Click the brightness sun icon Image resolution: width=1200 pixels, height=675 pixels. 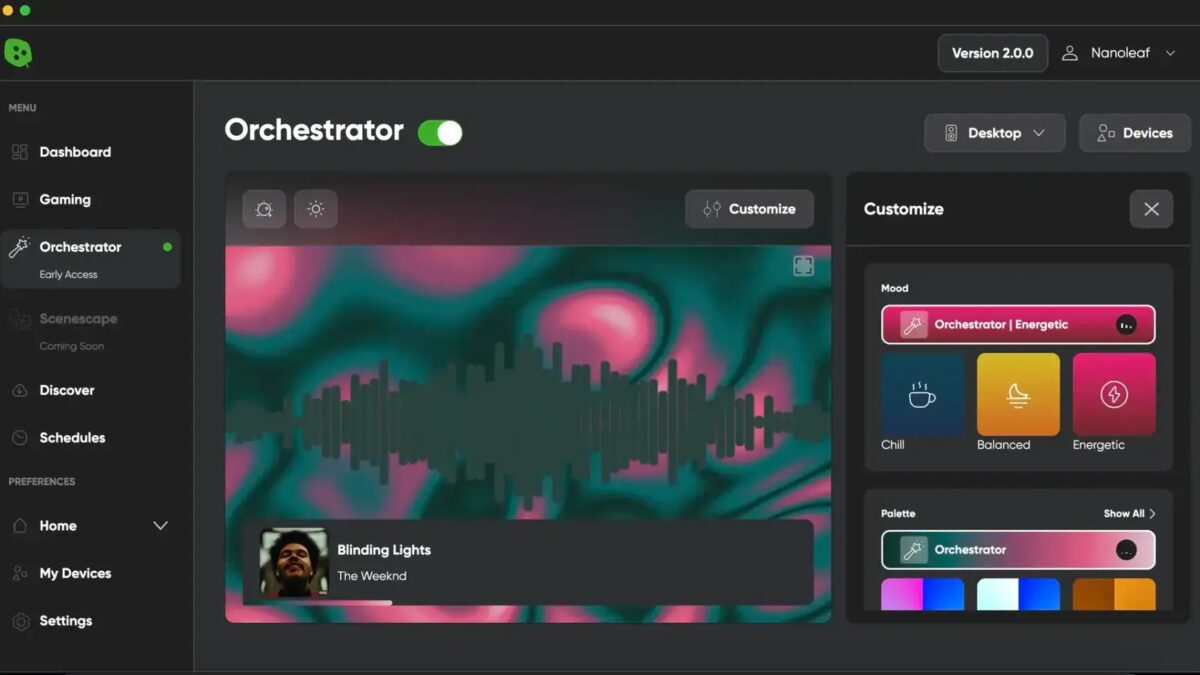click(x=316, y=209)
